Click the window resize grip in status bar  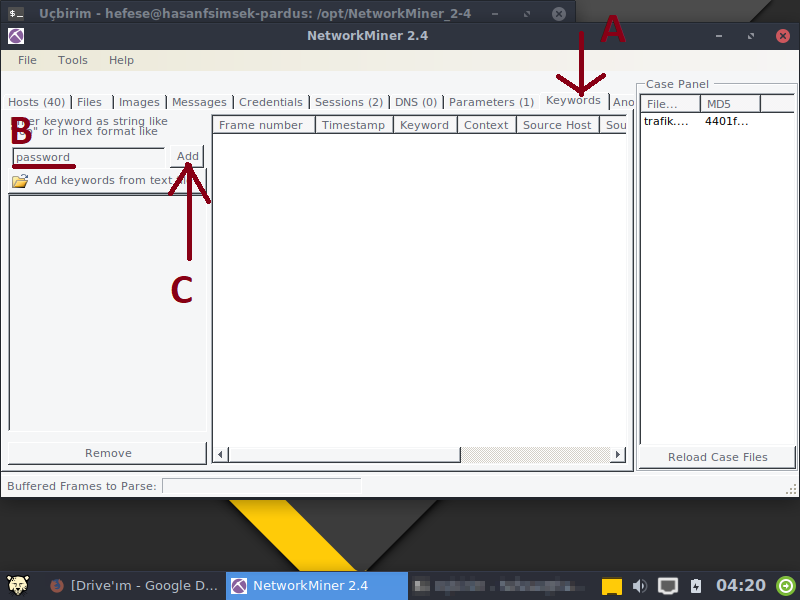click(791, 490)
